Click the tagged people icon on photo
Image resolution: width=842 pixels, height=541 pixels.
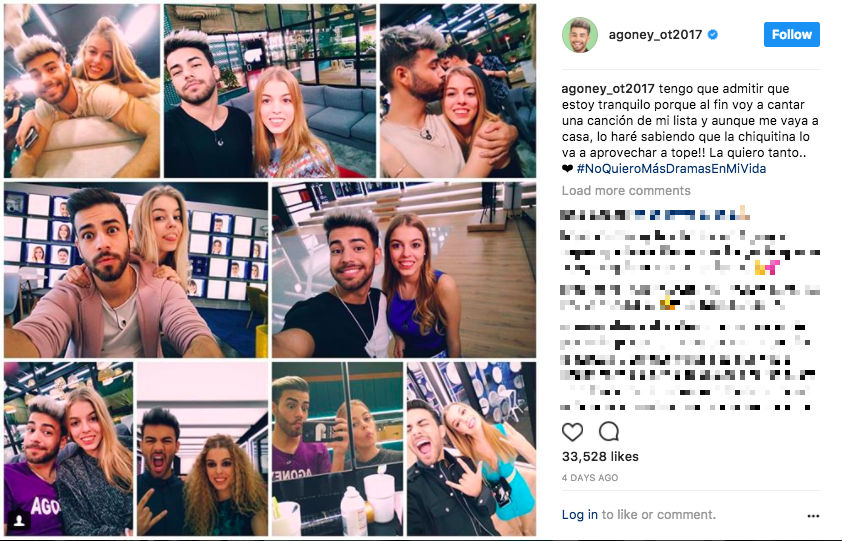[19, 520]
